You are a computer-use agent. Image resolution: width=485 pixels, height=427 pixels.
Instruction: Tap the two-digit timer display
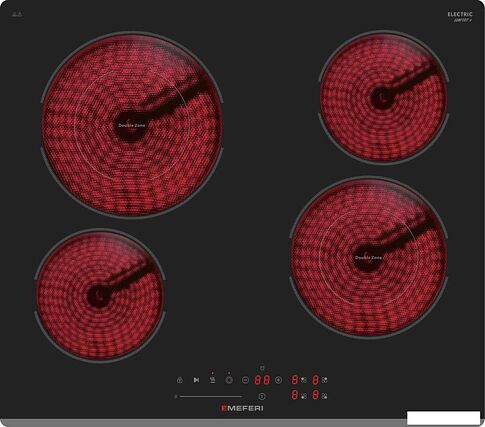tap(262, 380)
